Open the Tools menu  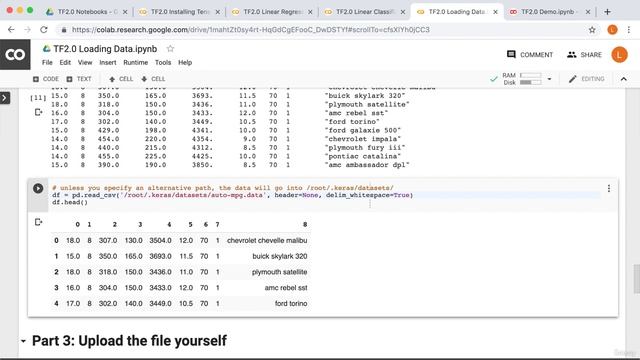coord(163,62)
